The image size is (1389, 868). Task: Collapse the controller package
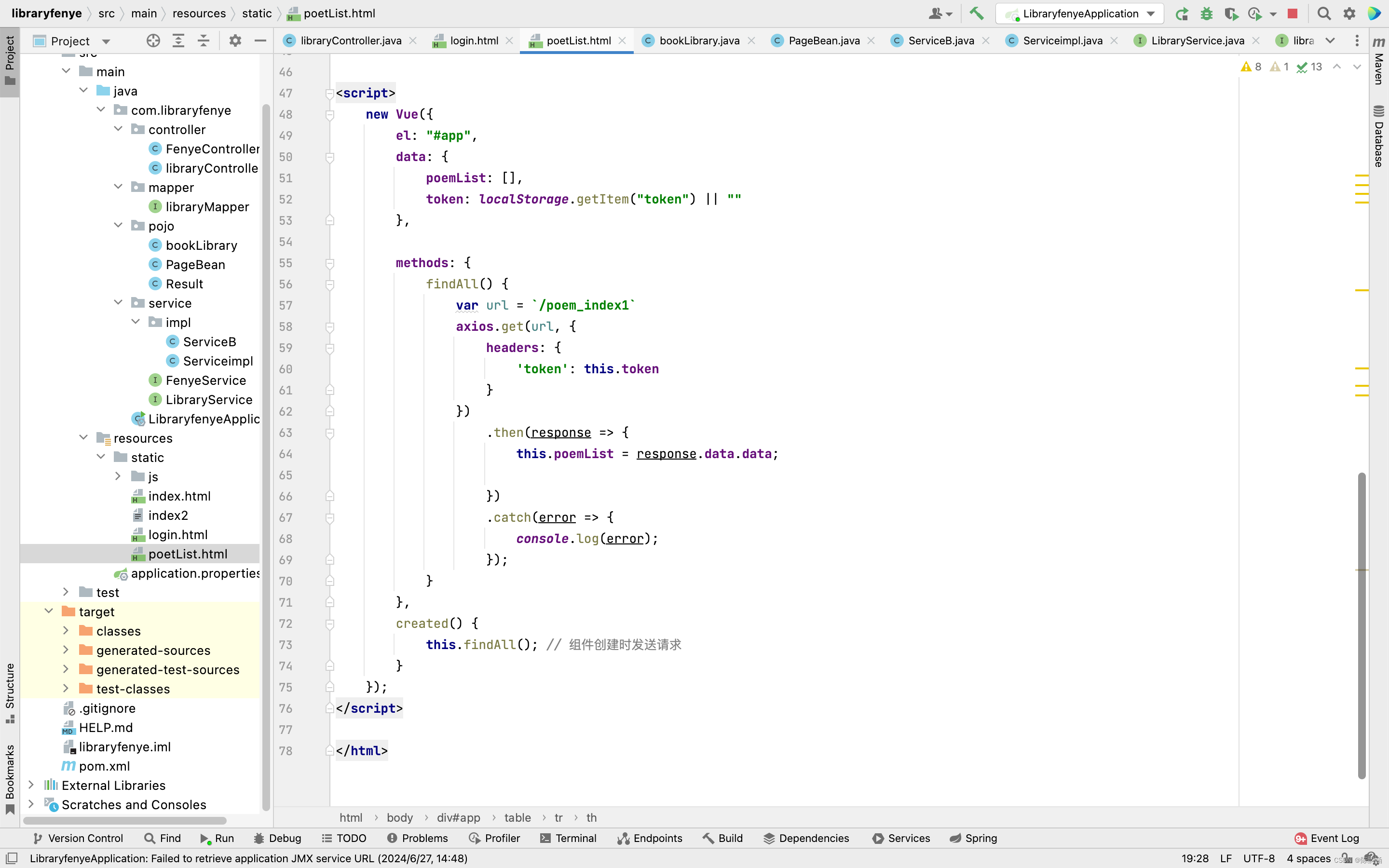[x=118, y=129]
